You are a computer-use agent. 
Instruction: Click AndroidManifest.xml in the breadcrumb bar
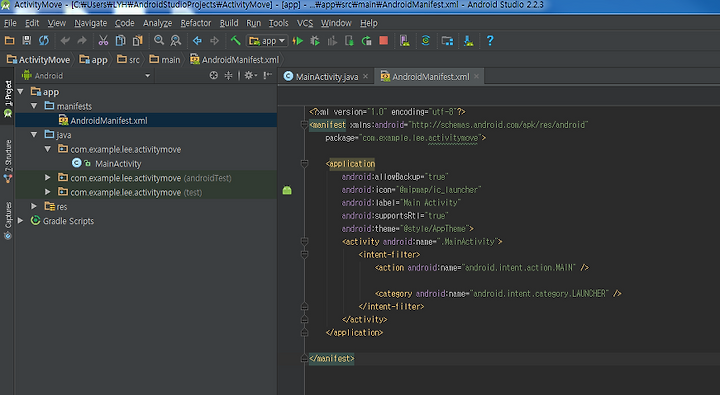tap(235, 60)
